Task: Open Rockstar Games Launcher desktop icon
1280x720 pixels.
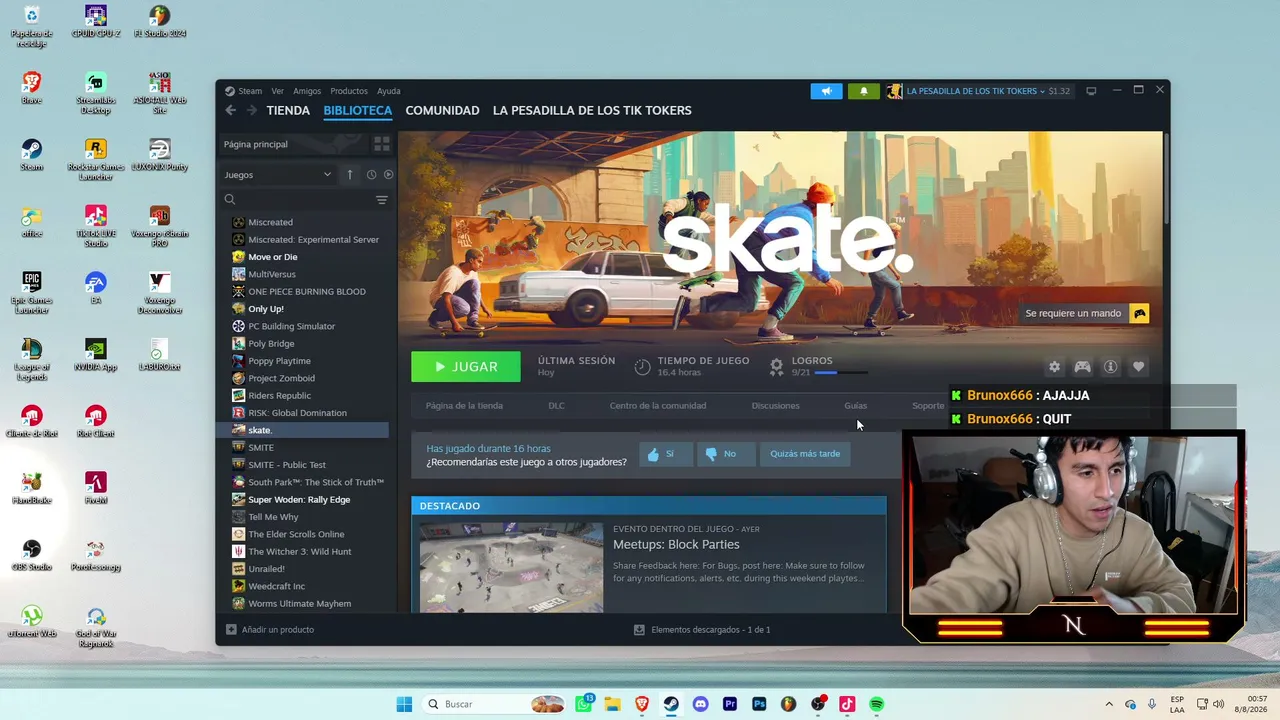Action: pyautogui.click(x=96, y=160)
